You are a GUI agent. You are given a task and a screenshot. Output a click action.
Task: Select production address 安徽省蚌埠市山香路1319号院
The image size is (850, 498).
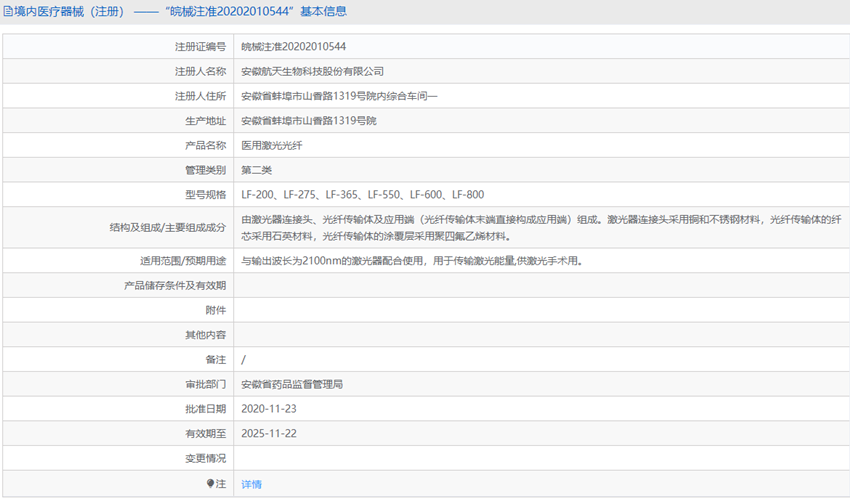coord(309,121)
